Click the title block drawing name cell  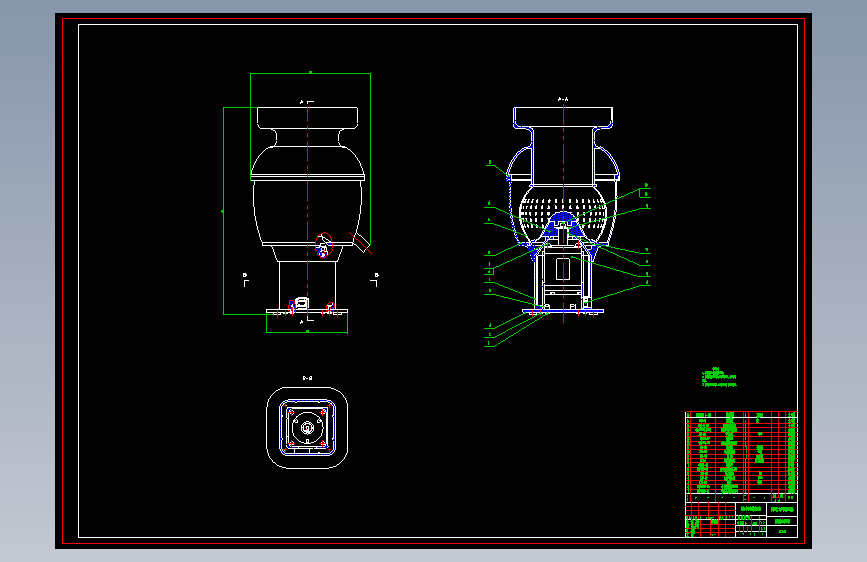[751, 509]
